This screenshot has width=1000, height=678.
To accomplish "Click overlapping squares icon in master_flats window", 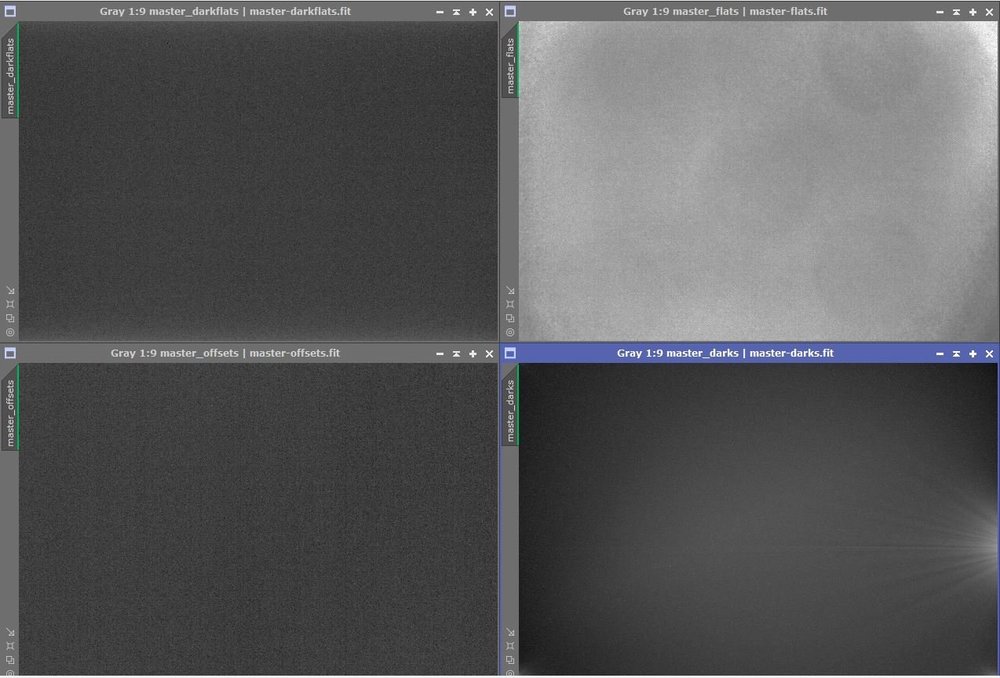I will (x=510, y=318).
